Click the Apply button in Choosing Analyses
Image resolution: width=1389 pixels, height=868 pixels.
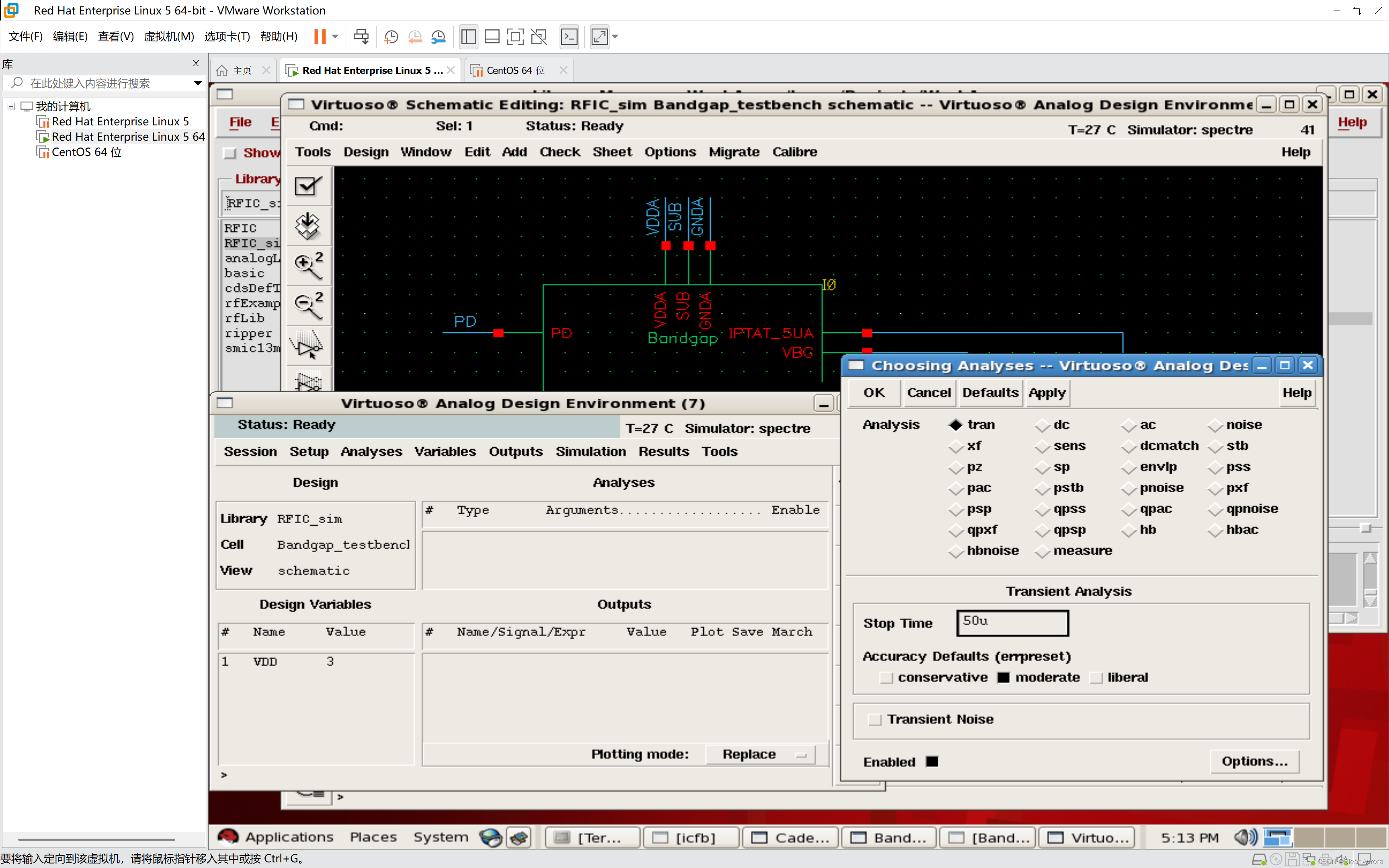(x=1047, y=393)
